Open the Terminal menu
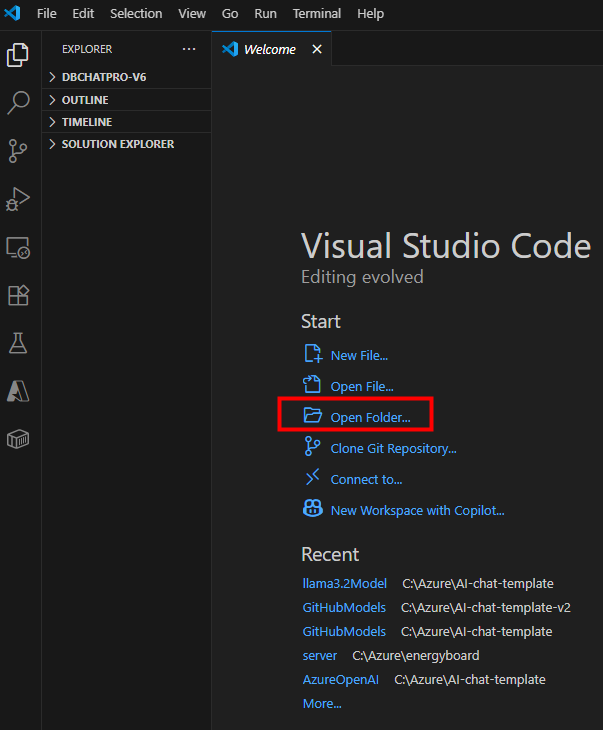Screen dimensions: 603x730 (317, 14)
